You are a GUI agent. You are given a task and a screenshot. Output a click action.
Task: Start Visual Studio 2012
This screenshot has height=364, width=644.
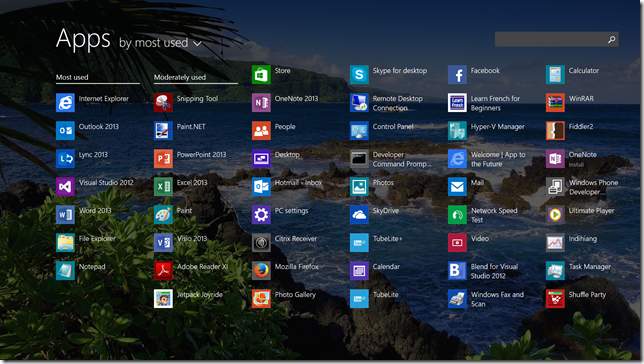(65, 187)
